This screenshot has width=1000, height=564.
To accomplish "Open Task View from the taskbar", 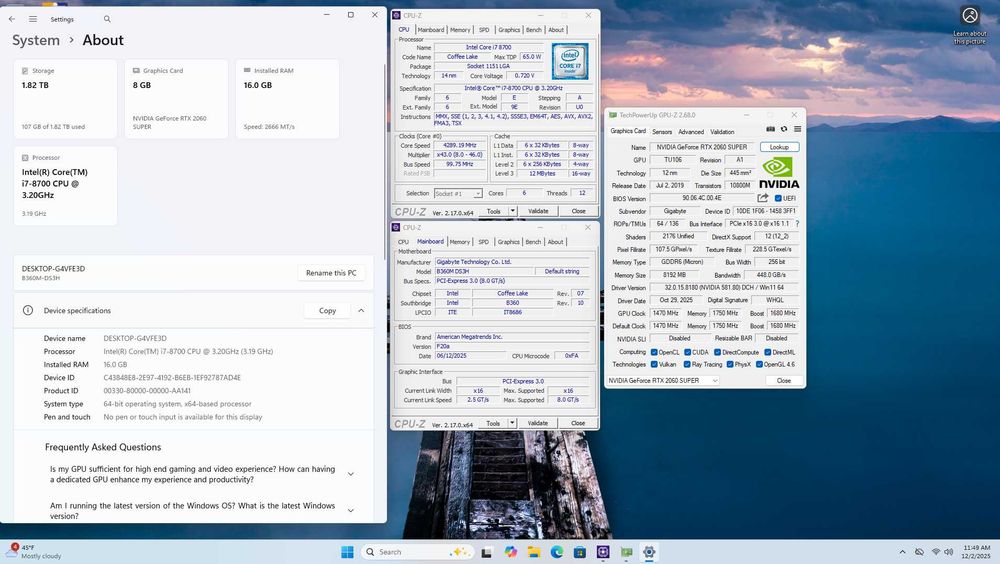I will tap(487, 552).
